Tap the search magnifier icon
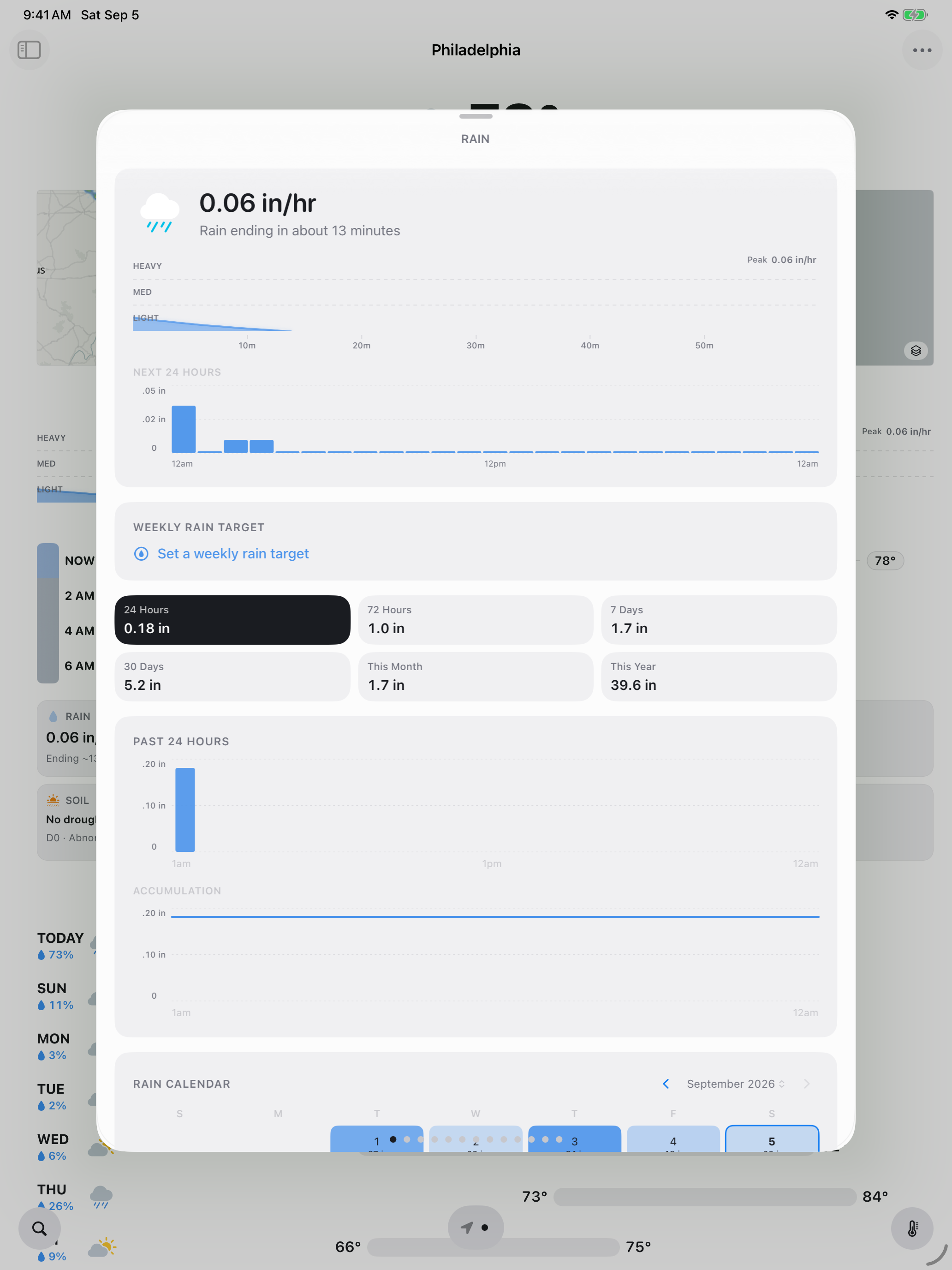952x1270 pixels. [x=40, y=1228]
